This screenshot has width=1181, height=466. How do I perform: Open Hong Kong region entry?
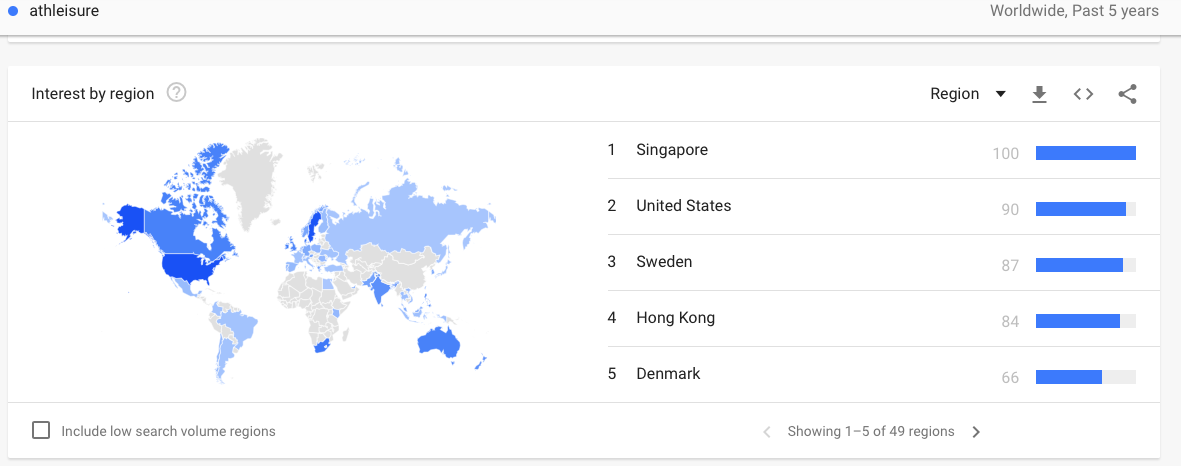pyautogui.click(x=675, y=318)
